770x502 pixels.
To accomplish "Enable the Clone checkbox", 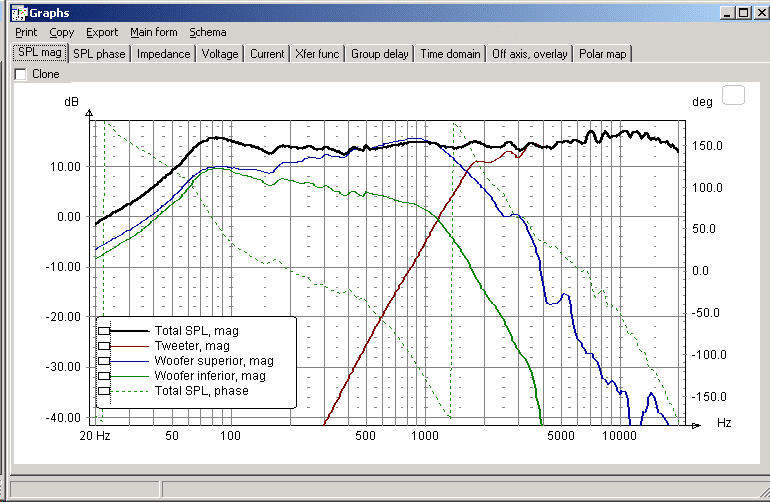I will pos(21,74).
